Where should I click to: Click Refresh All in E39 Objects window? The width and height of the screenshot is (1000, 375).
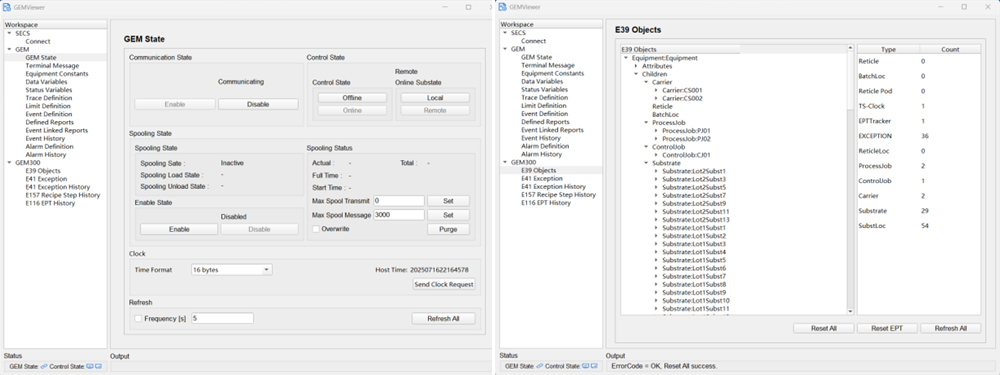tap(950, 328)
